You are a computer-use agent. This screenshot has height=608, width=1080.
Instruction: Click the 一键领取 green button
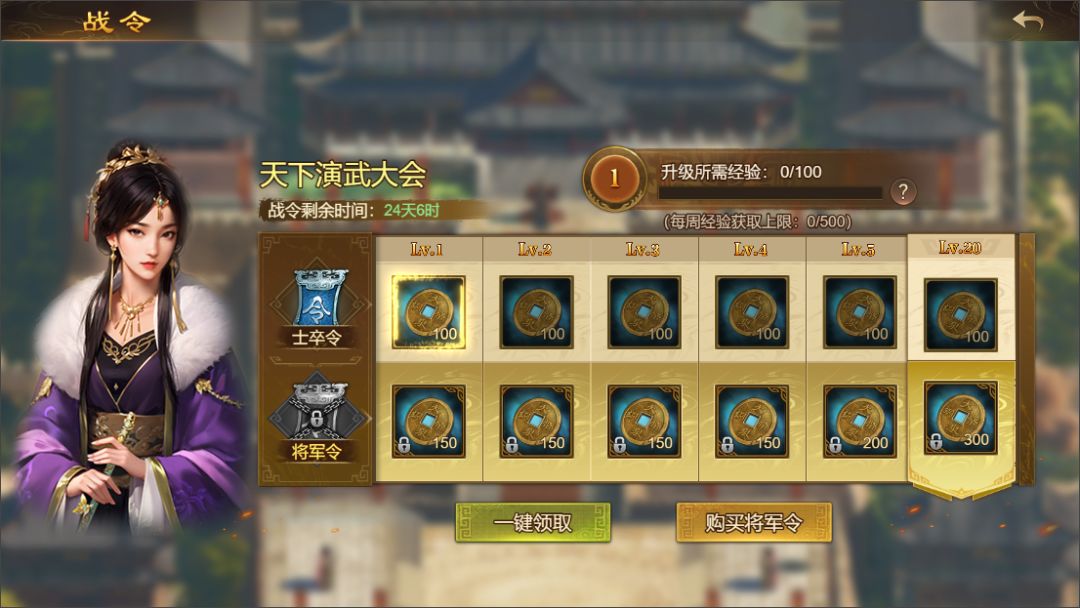click(x=533, y=523)
